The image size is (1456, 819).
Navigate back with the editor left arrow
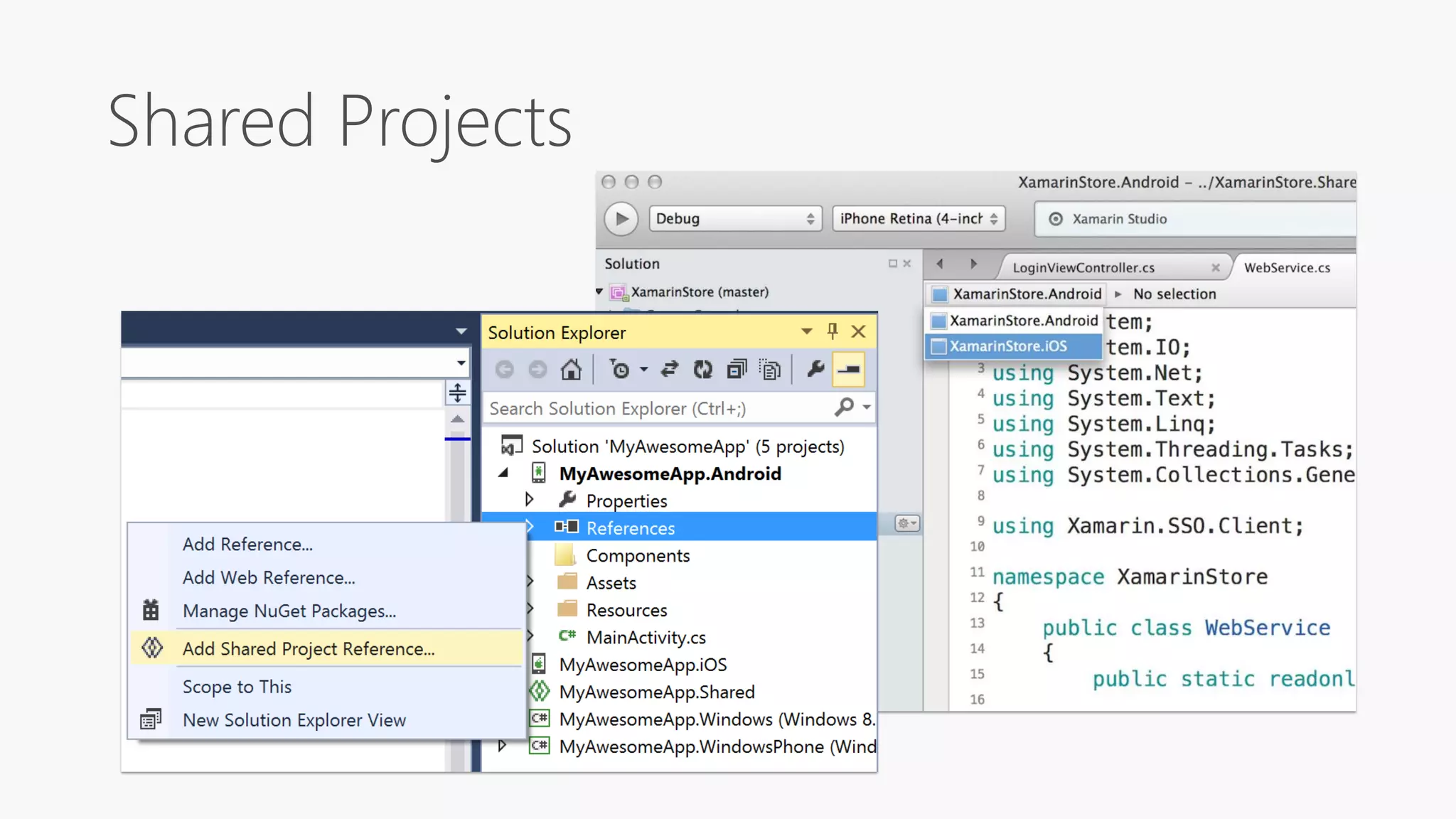pos(940,264)
